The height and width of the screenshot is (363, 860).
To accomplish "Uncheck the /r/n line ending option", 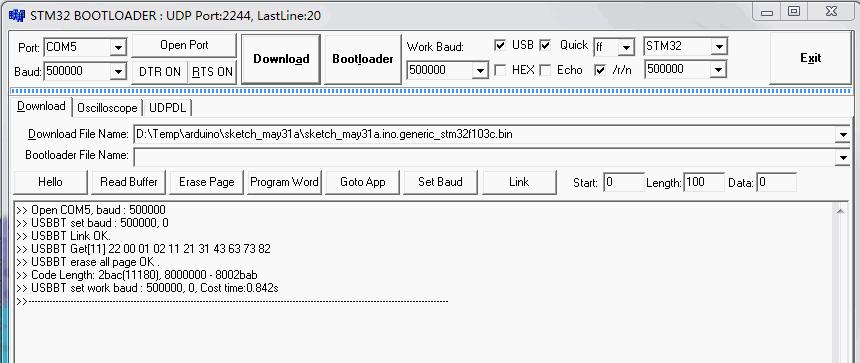I will click(x=600, y=70).
